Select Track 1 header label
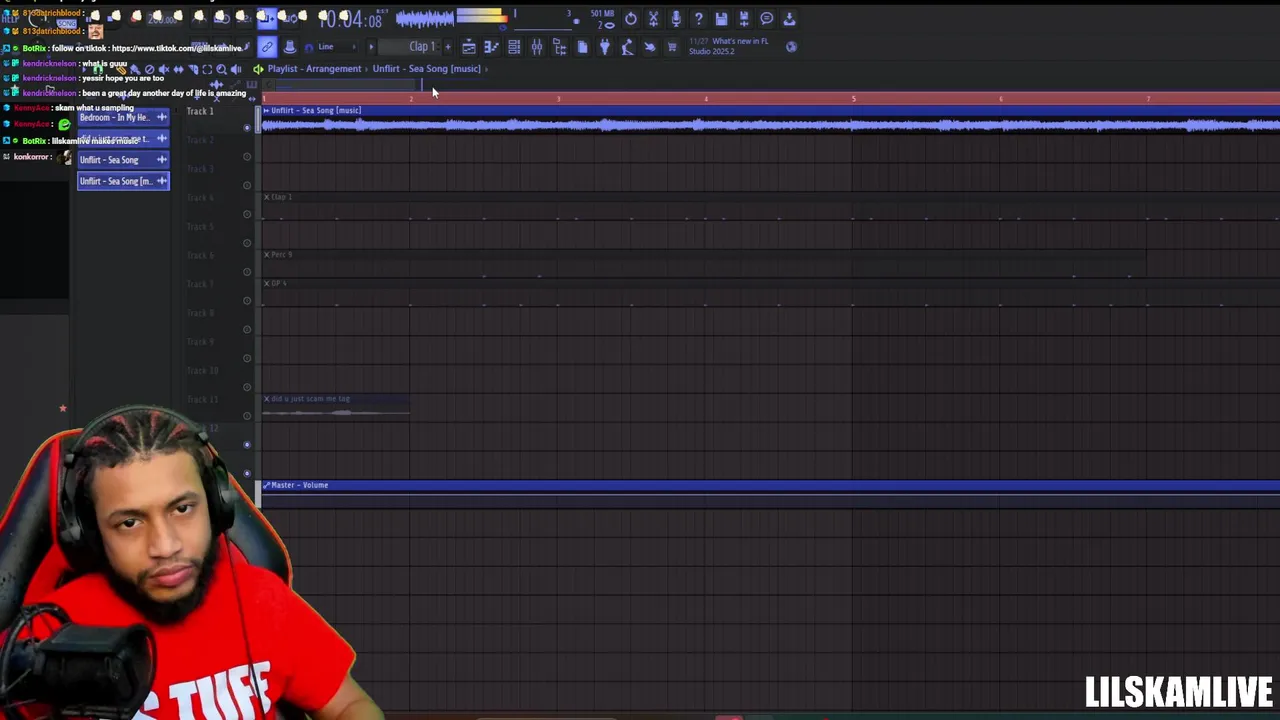The width and height of the screenshot is (1280, 720). (200, 111)
